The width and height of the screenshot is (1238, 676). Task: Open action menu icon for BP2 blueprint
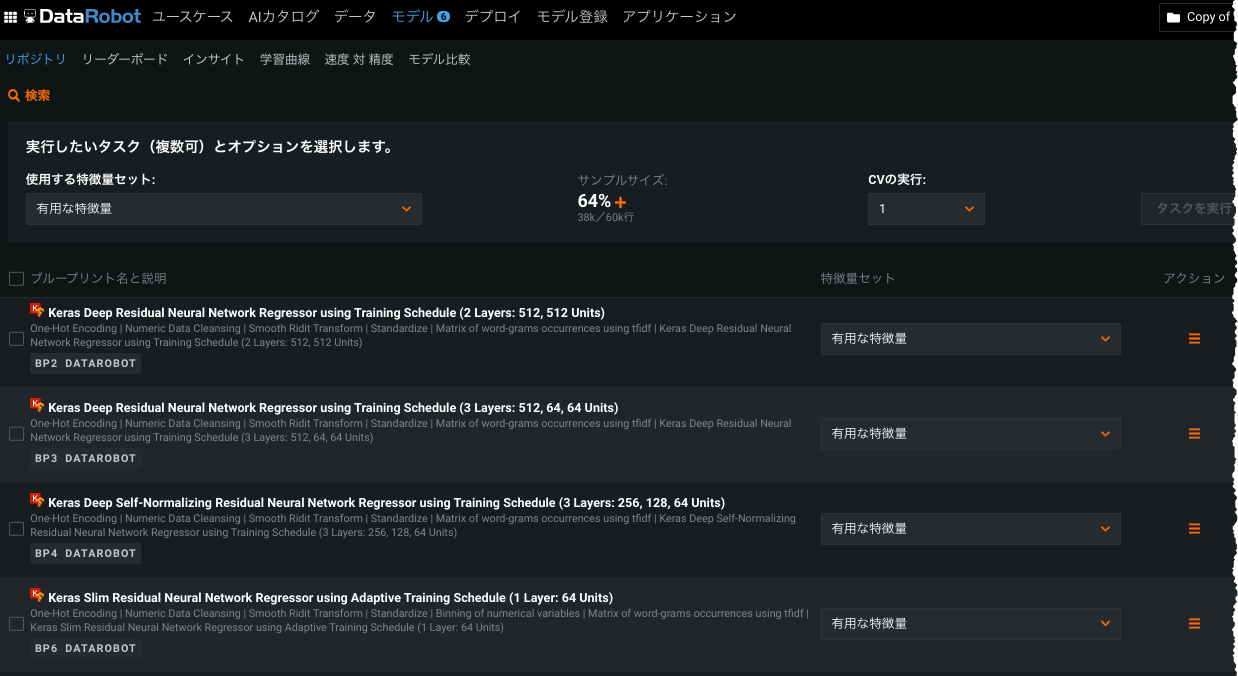(1194, 339)
